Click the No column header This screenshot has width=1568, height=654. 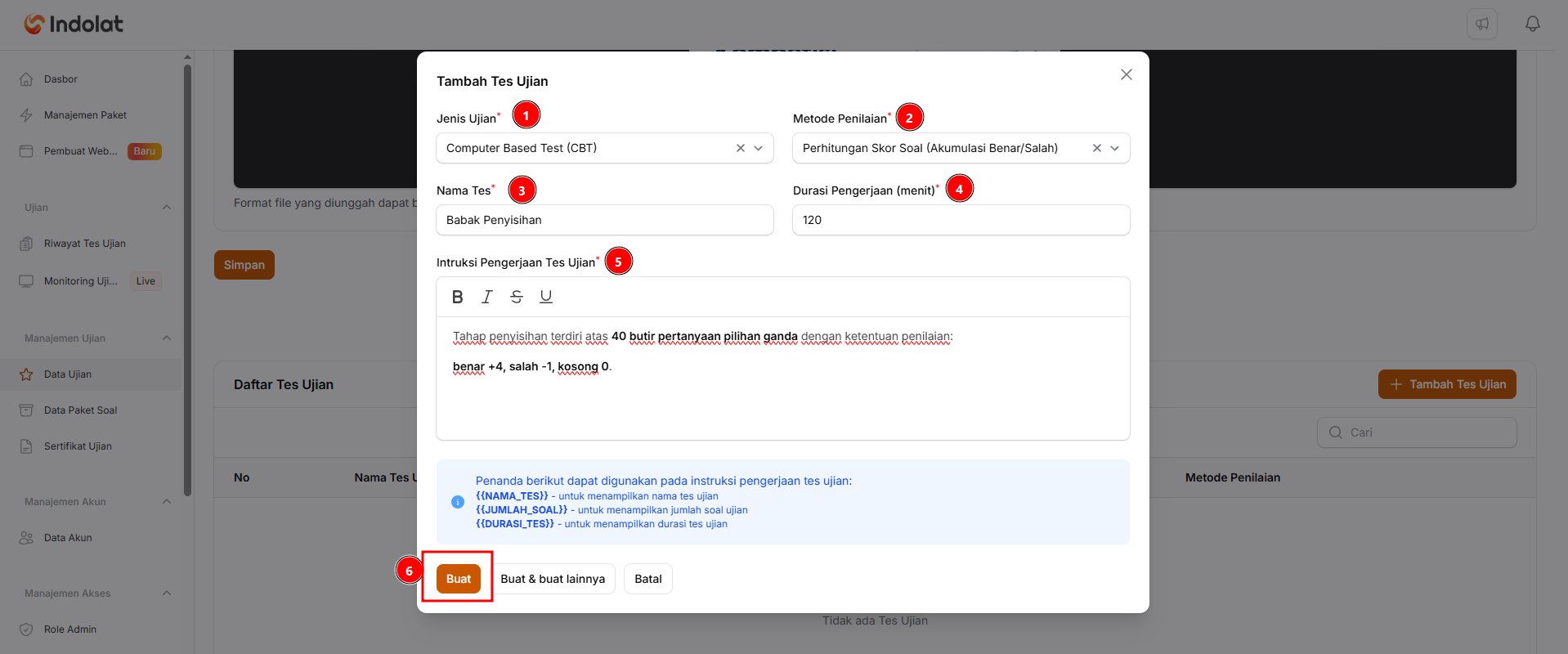coord(242,477)
